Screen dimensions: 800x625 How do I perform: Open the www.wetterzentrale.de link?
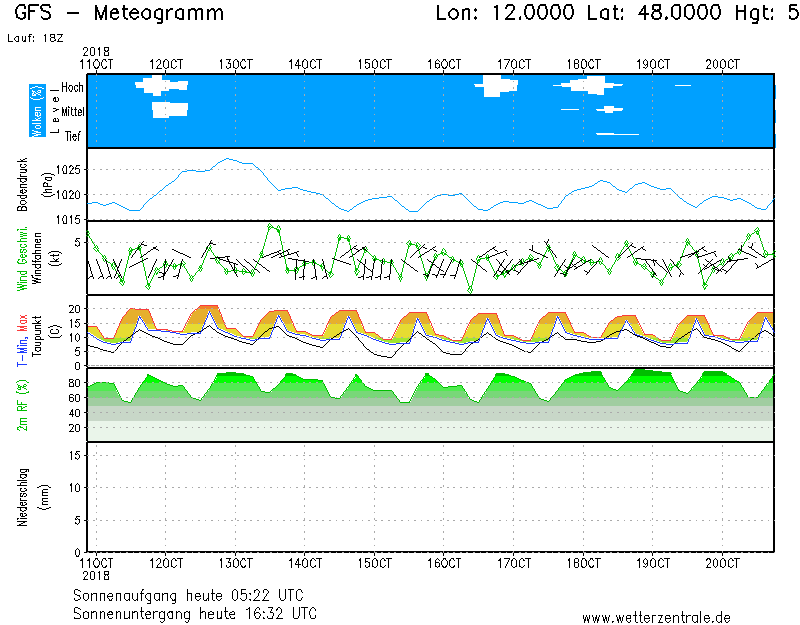tap(656, 617)
